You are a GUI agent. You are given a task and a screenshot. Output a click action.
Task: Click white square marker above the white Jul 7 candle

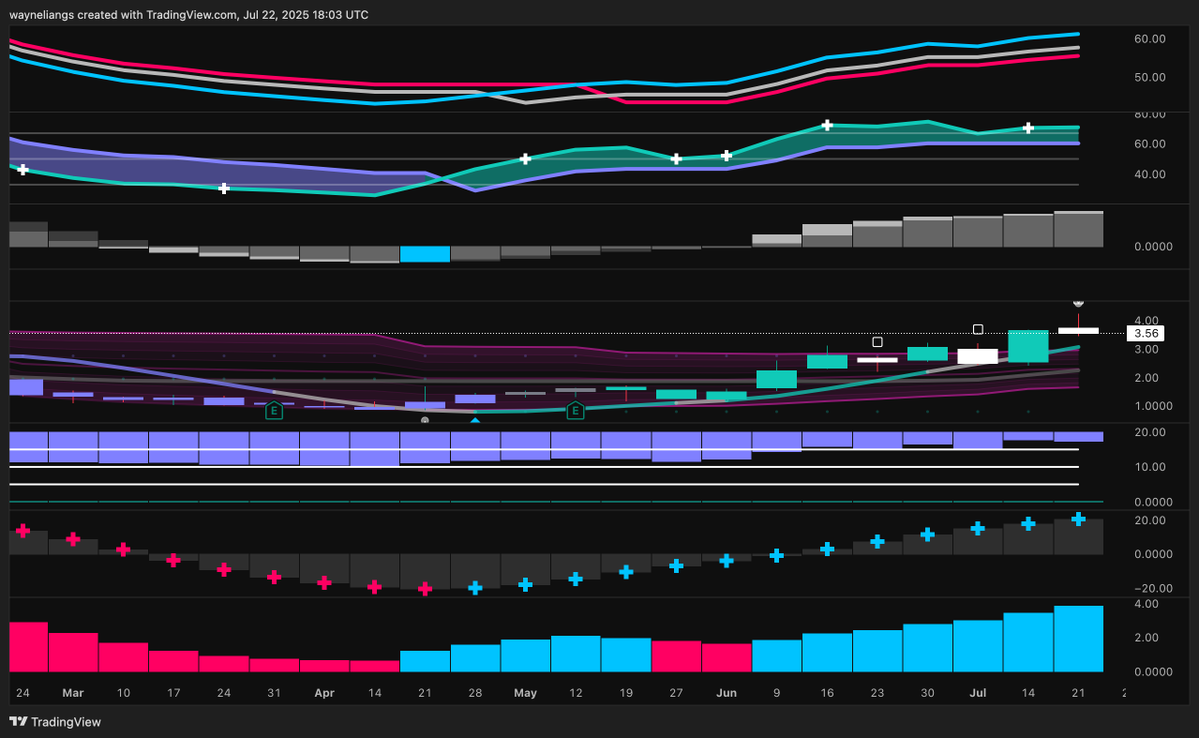tap(978, 330)
